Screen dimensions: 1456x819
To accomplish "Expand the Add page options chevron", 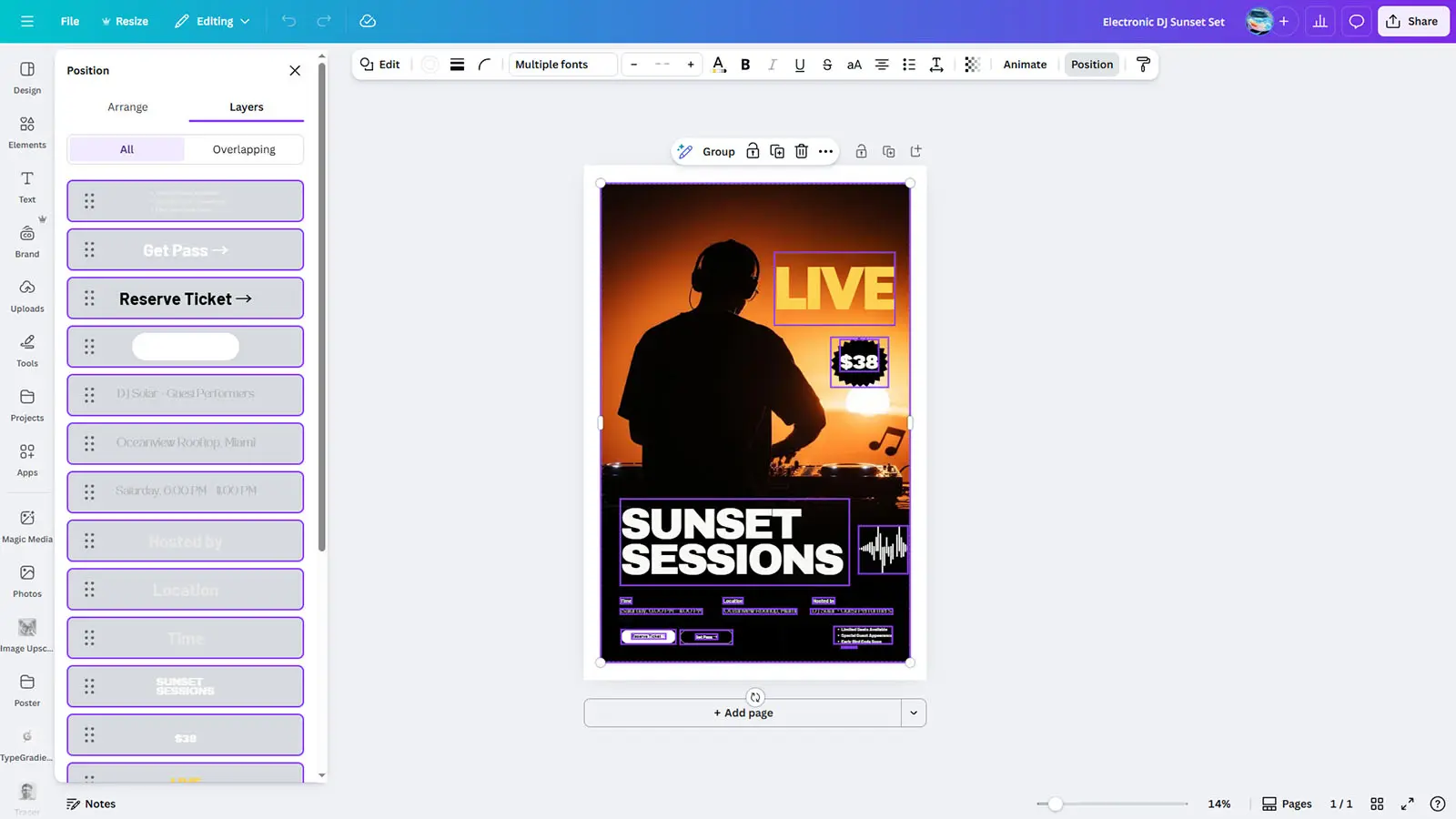I will click(x=914, y=713).
